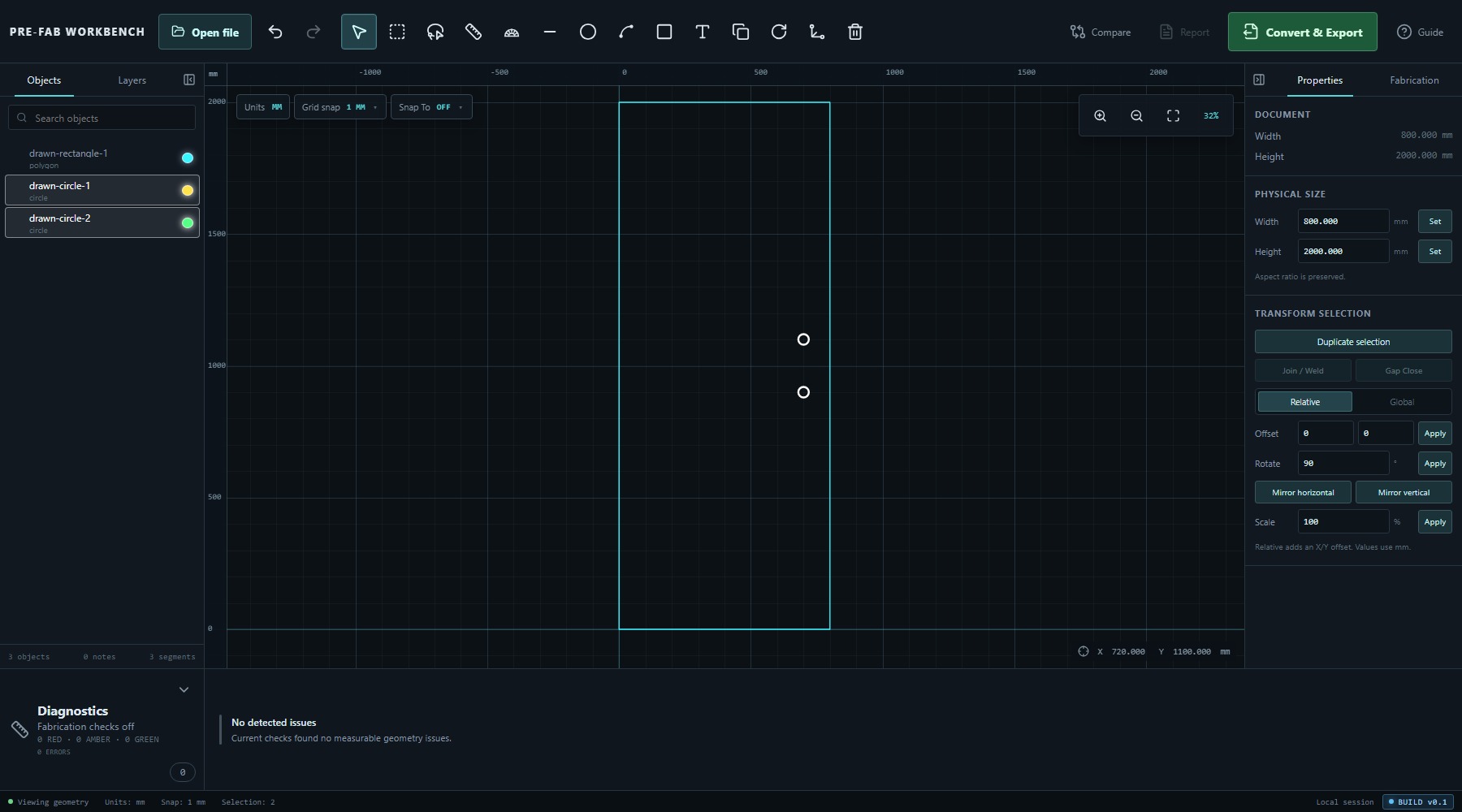
Task: Open the Grid snap dropdown
Action: coord(340,107)
